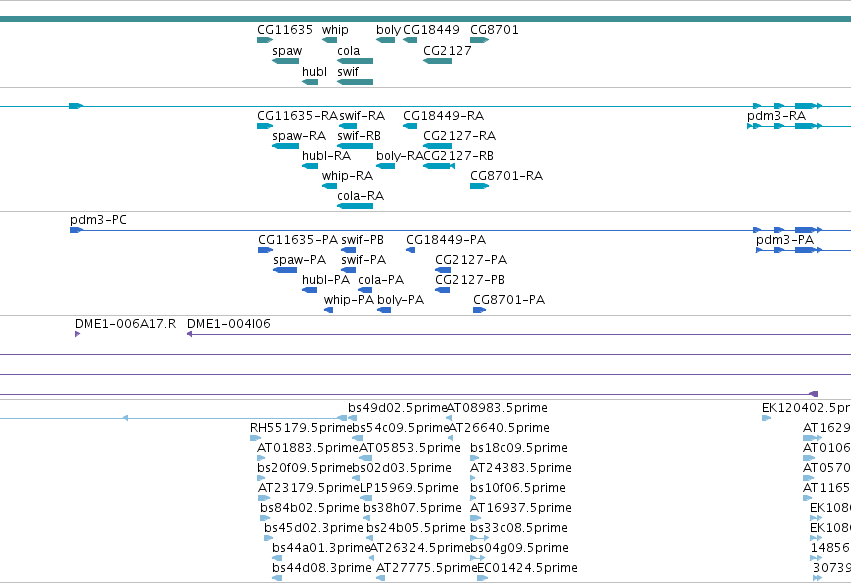Select the AT16937.5prime EST label
Image resolution: width=851 pixels, height=583 pixels.
tap(520, 509)
